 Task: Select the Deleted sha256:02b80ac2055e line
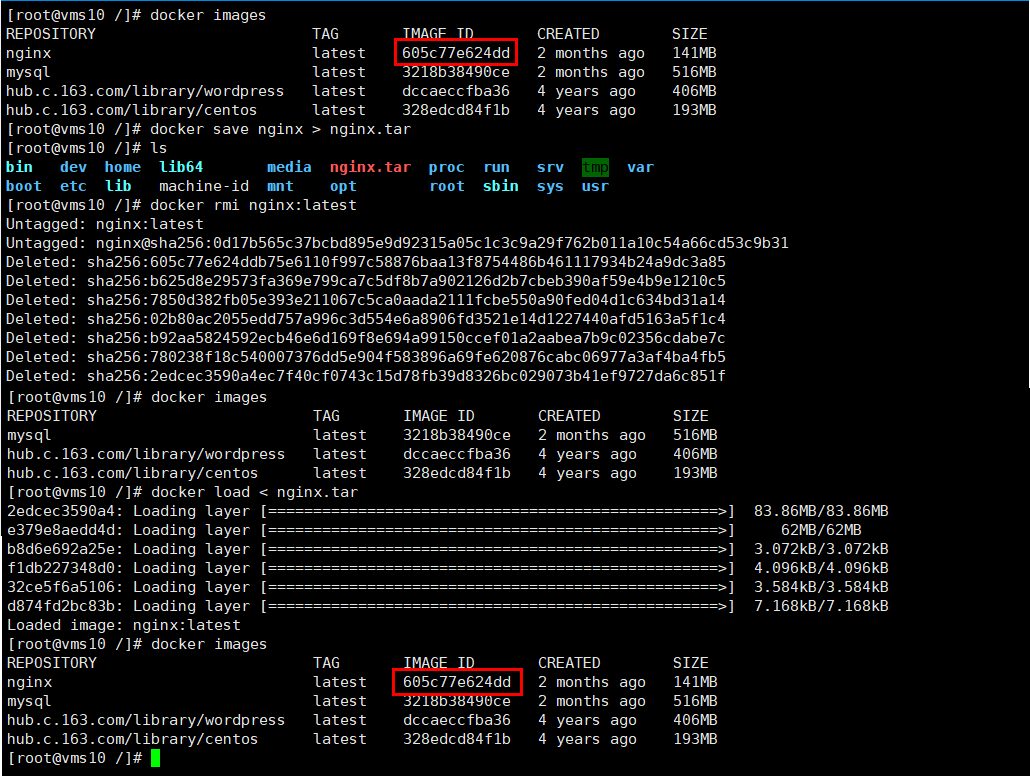coord(366,320)
